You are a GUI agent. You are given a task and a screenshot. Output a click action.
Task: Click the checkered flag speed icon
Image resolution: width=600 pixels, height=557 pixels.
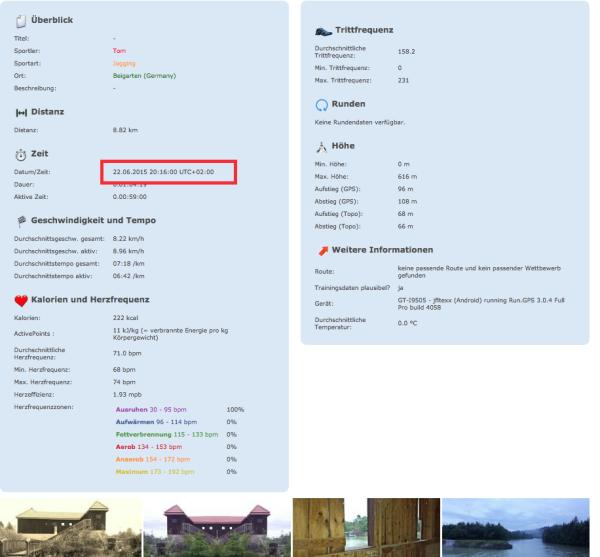pyautogui.click(x=21, y=220)
